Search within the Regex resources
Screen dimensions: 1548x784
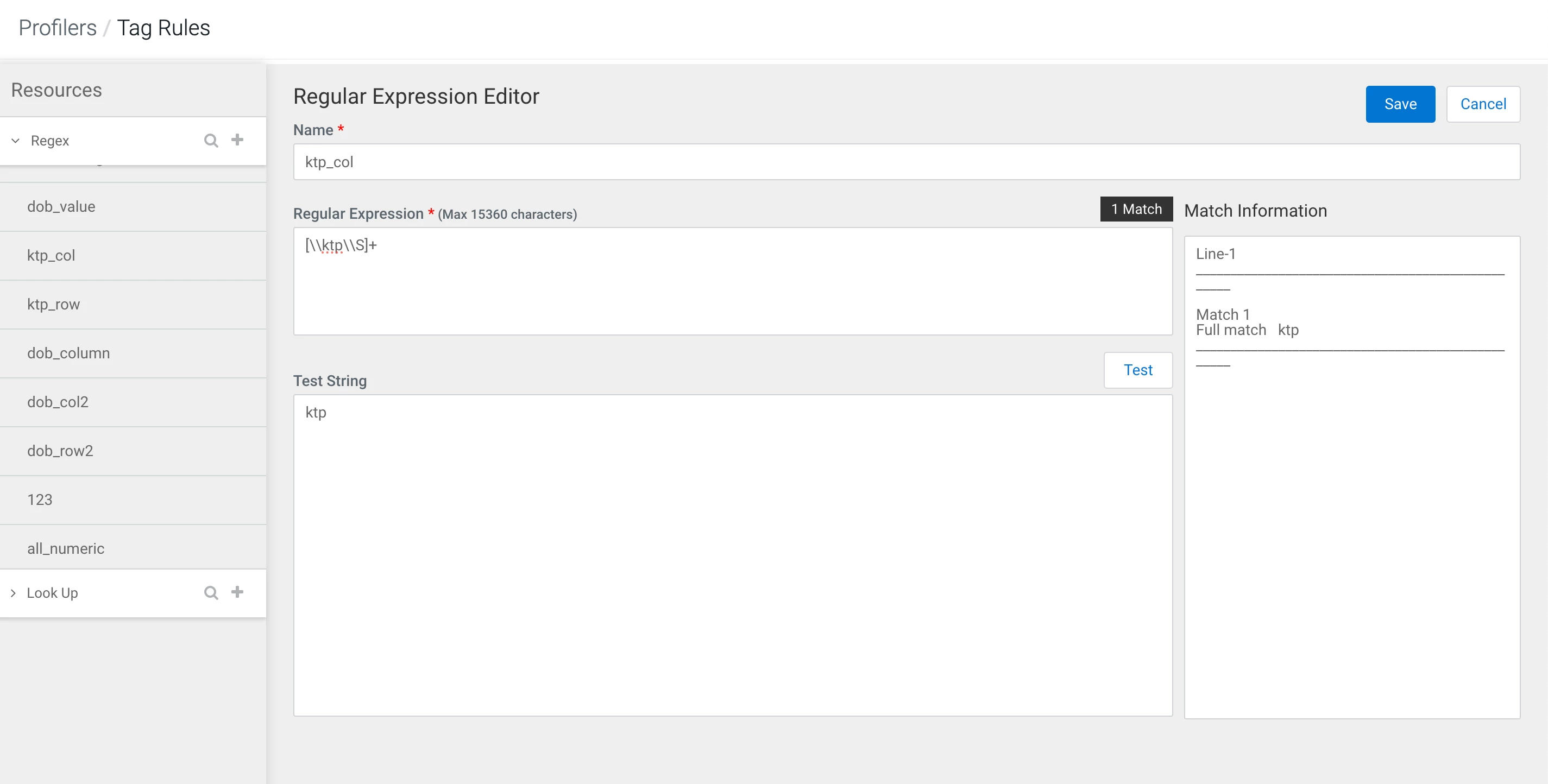pos(211,141)
